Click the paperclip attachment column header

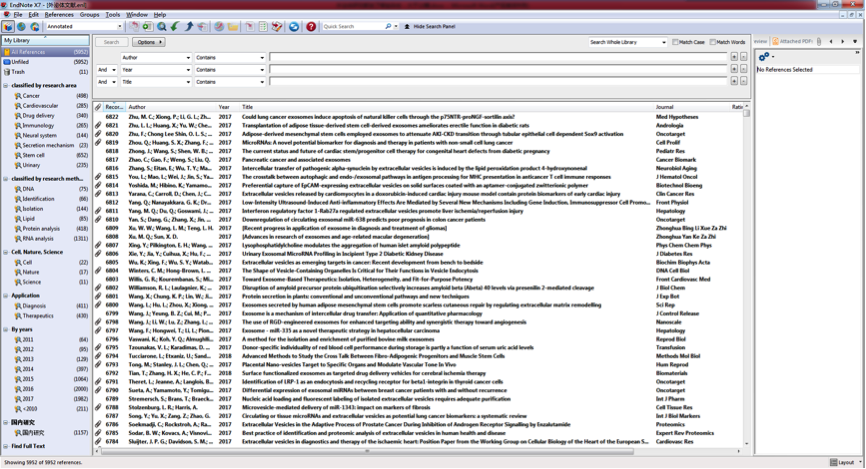[98, 107]
